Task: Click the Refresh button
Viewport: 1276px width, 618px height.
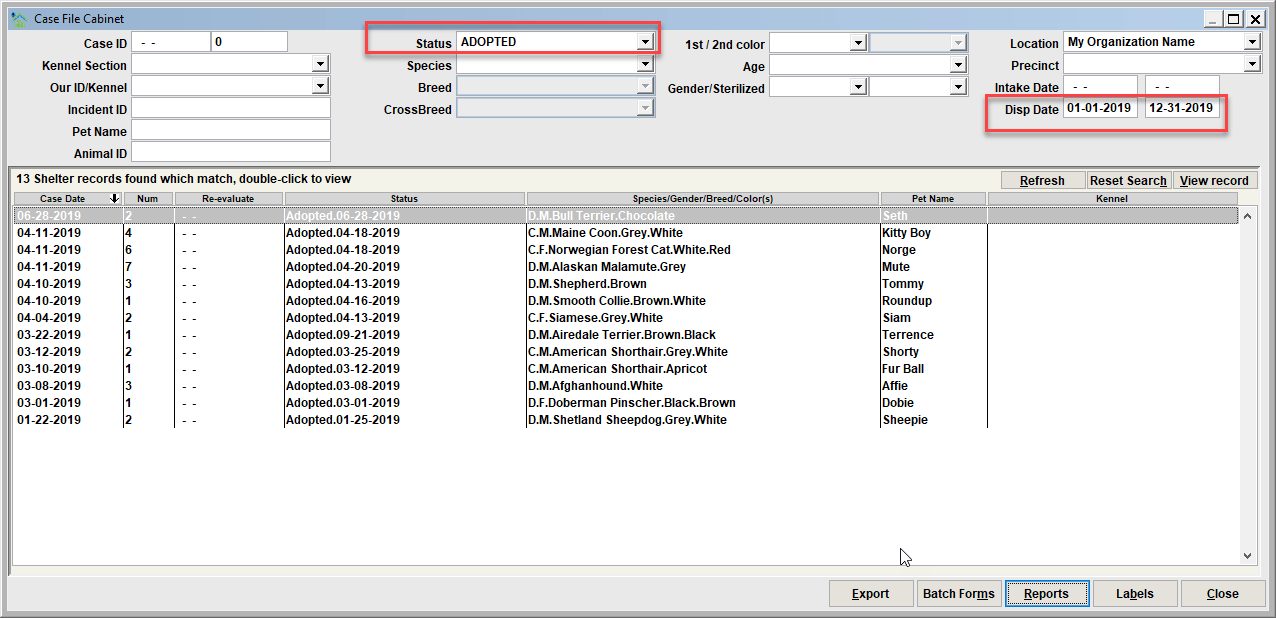Action: pyautogui.click(x=1042, y=180)
